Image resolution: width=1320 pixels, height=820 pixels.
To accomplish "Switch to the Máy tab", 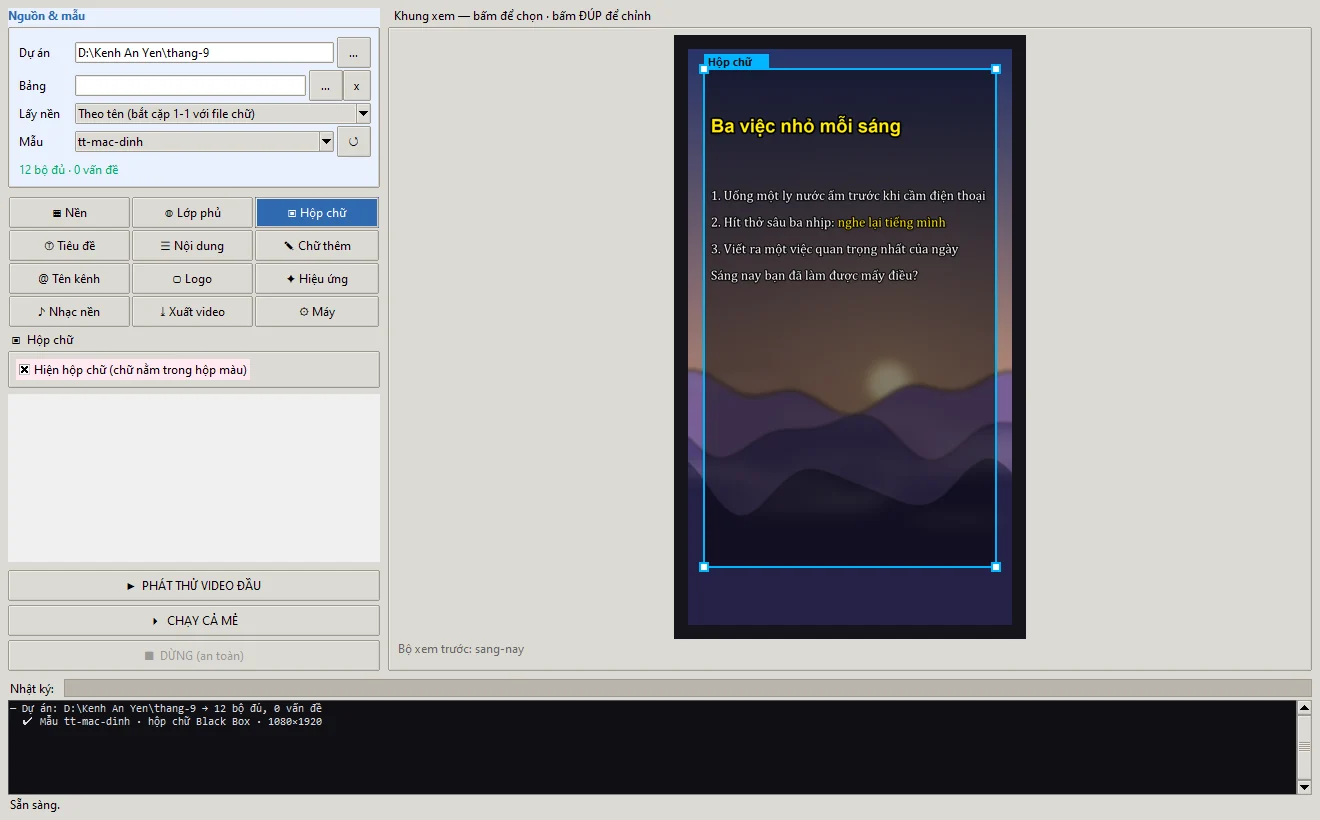I will coord(317,312).
